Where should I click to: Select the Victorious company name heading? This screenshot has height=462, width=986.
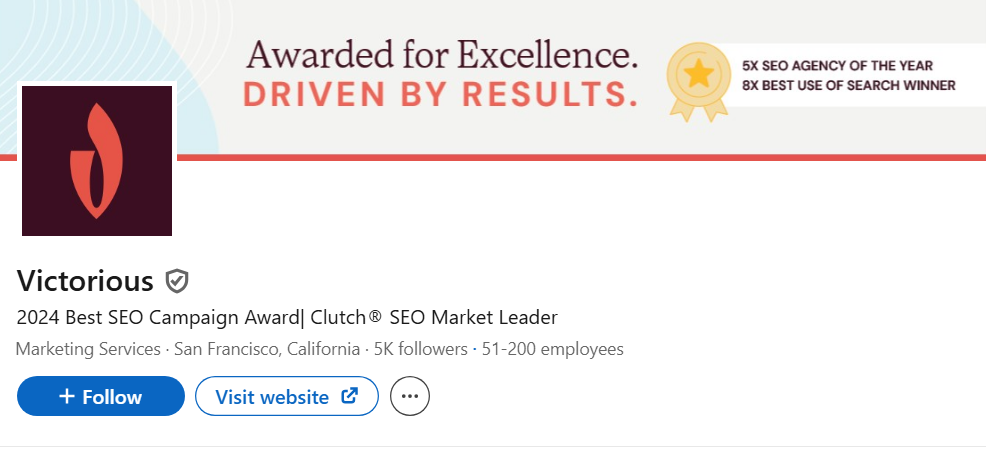point(85,281)
